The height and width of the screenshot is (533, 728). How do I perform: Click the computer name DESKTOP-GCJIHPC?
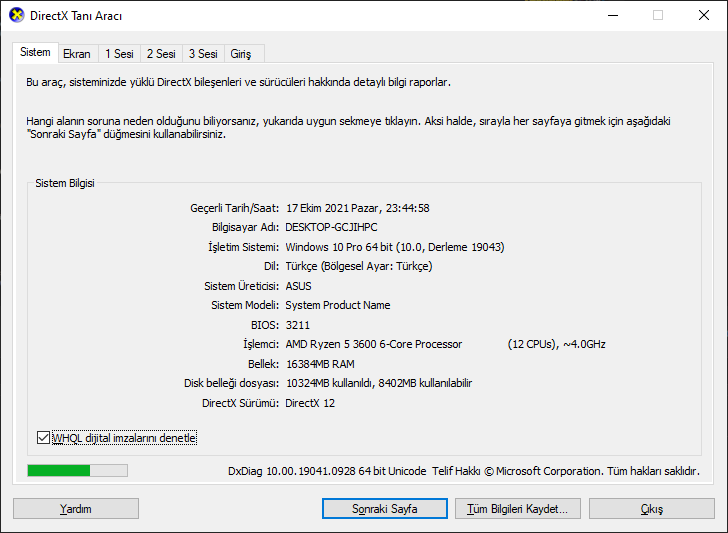point(332,228)
